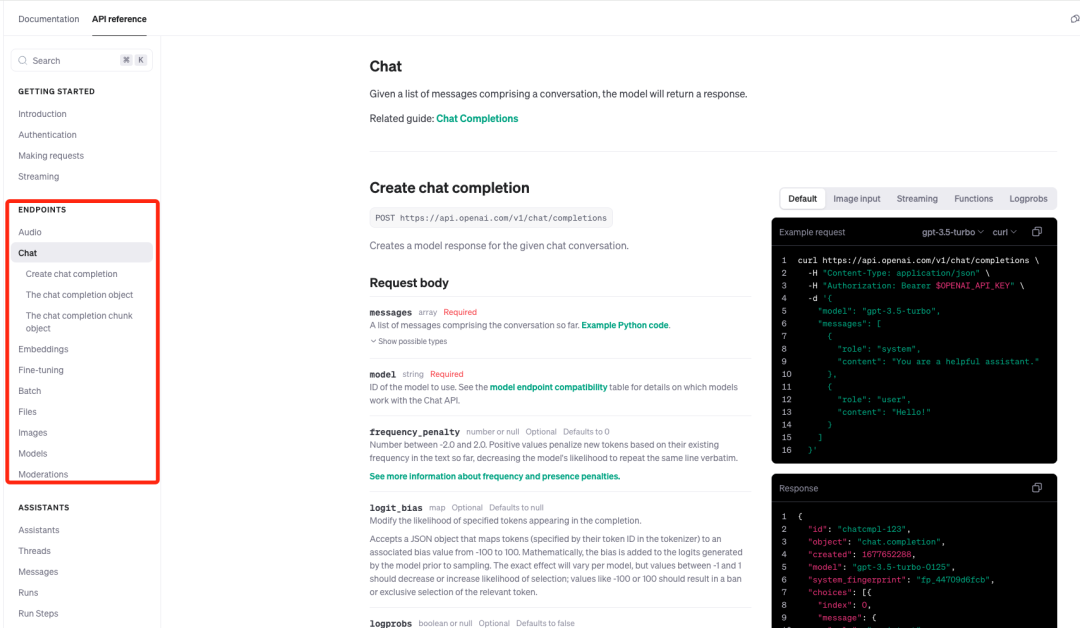Copy the Example request code
This screenshot has width=1080, height=628.
(x=1037, y=231)
